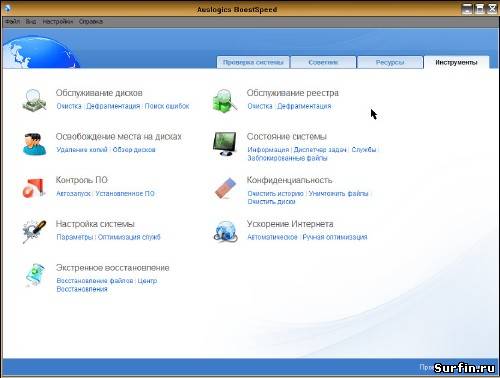Image resolution: width=500 pixels, height=378 pixels.
Task: Open Очистка under Обслуживание реестра
Action: click(x=260, y=106)
